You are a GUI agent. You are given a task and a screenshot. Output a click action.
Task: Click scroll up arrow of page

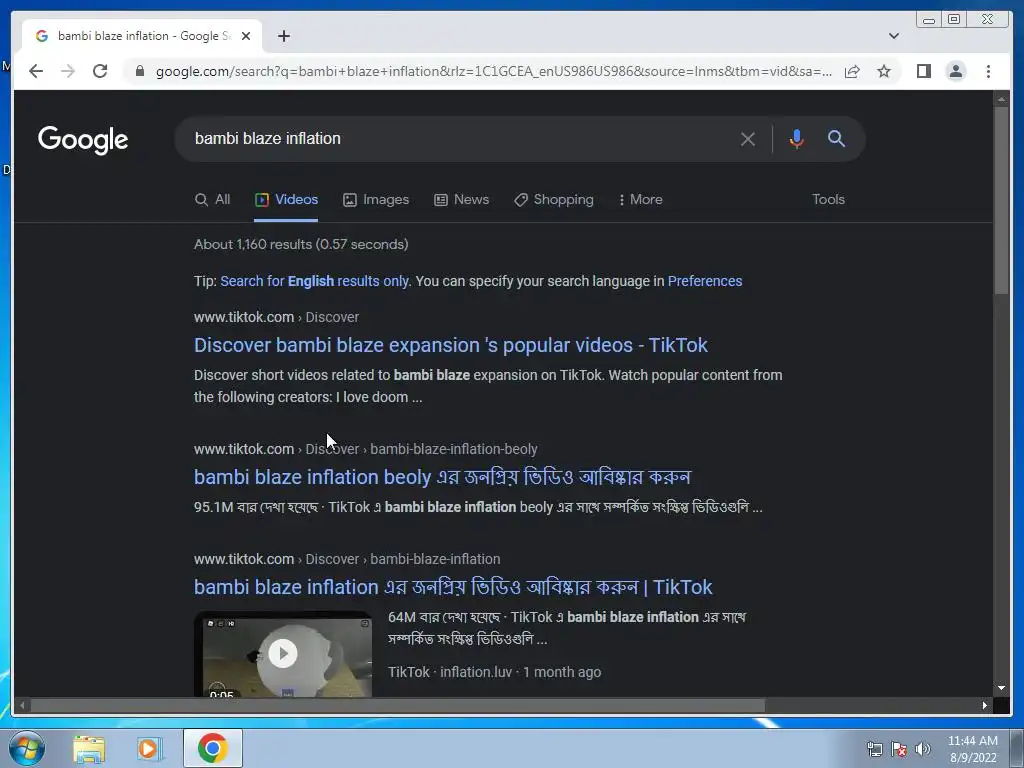click(1001, 99)
